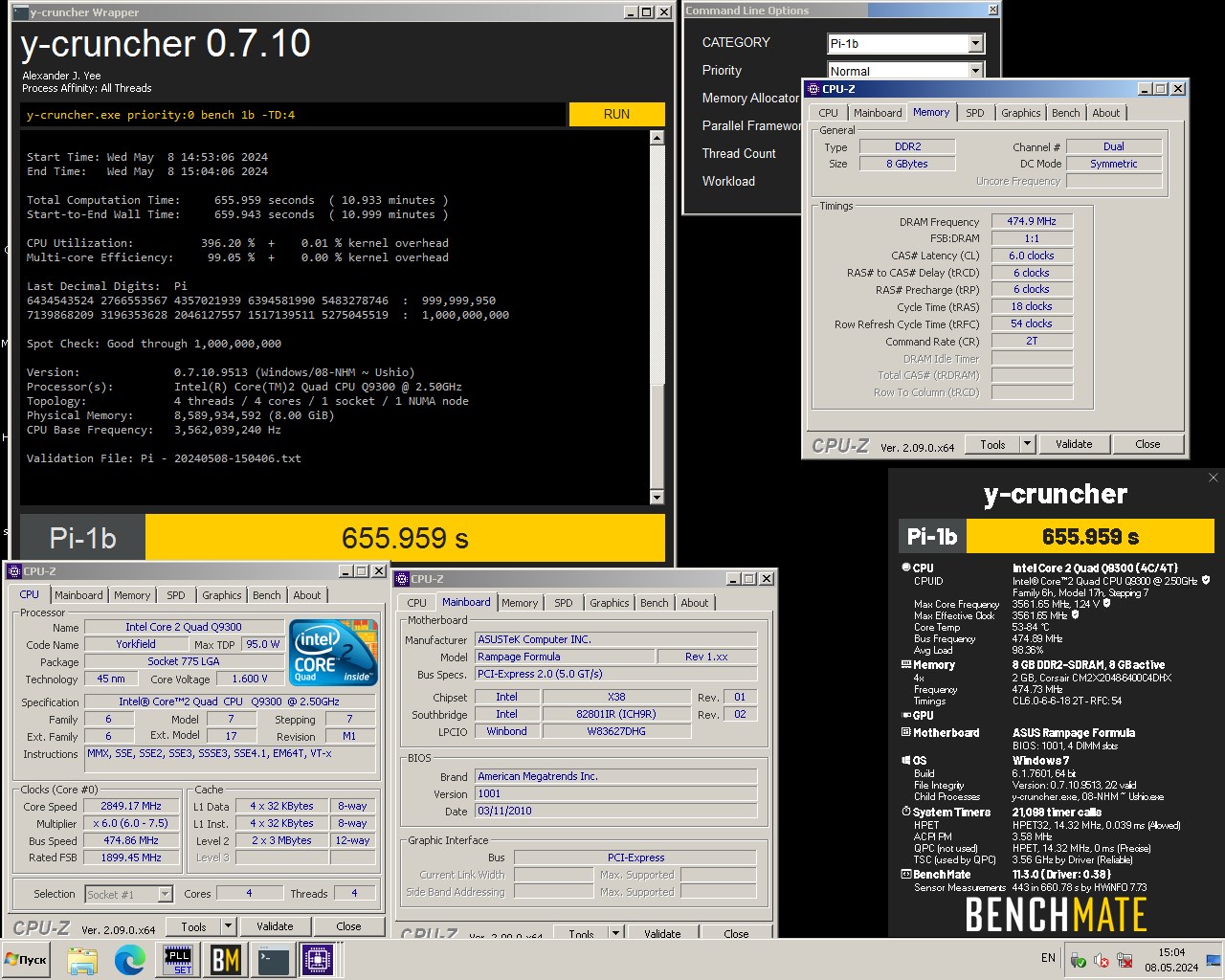Click the network tray icon with red X
Viewport: 1225px width, 980px height.
click(x=1125, y=960)
